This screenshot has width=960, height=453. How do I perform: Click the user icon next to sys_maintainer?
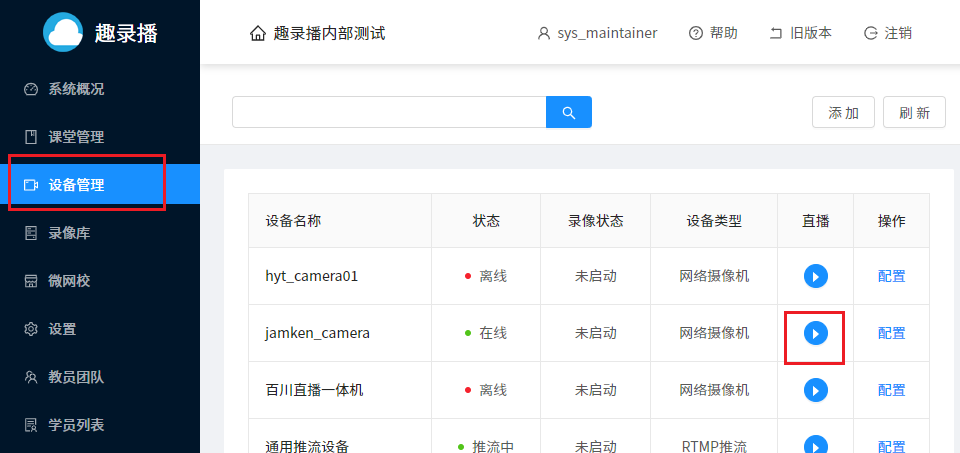coord(544,33)
